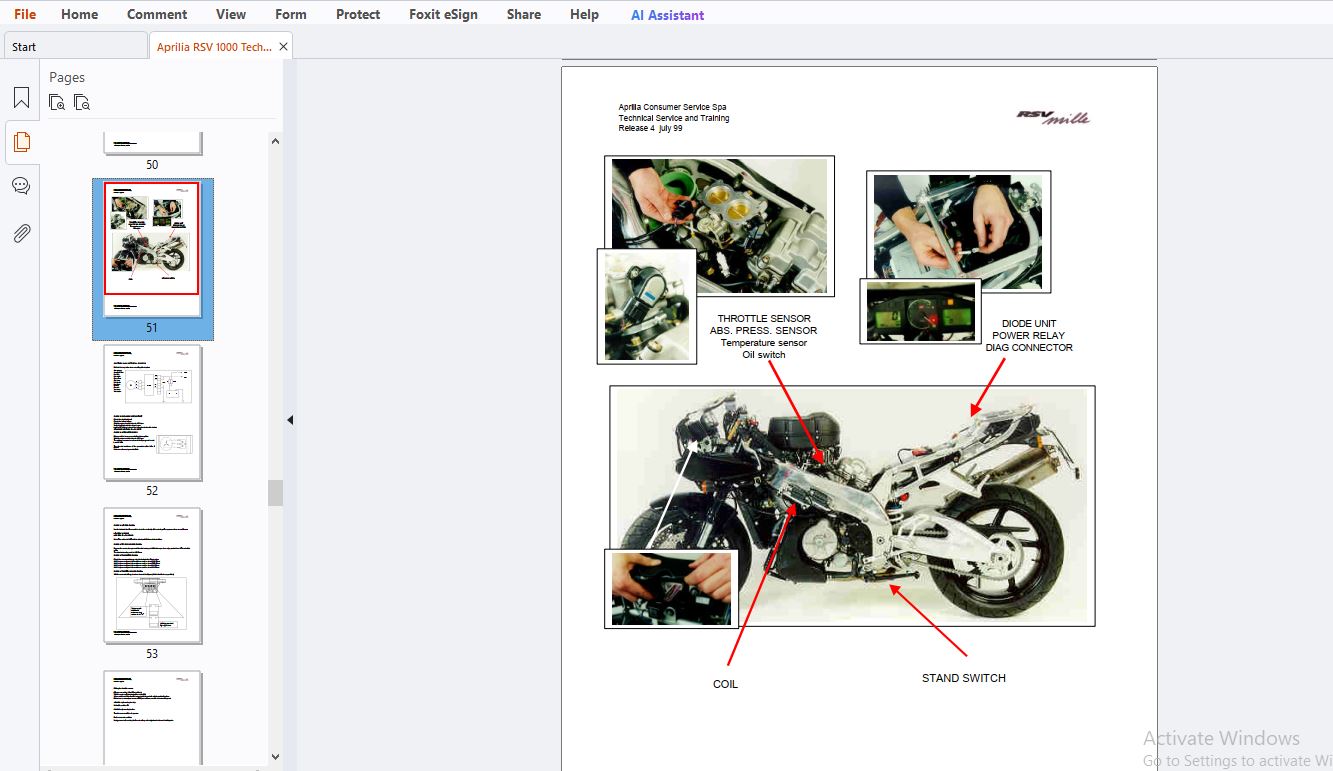The height and width of the screenshot is (771, 1333).
Task: Click the large motorcycle photo on the page
Action: pos(852,506)
